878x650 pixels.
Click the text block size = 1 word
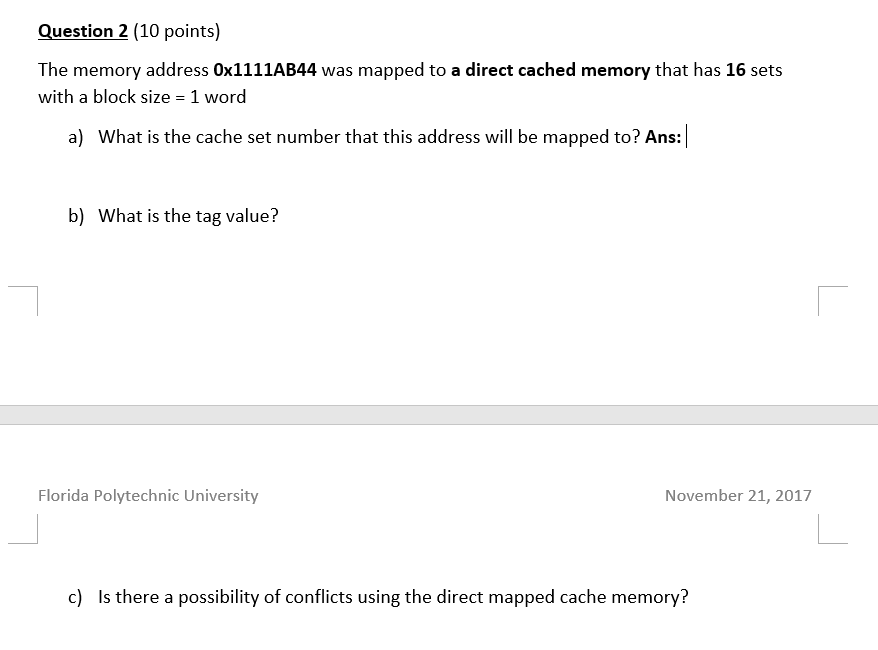169,97
